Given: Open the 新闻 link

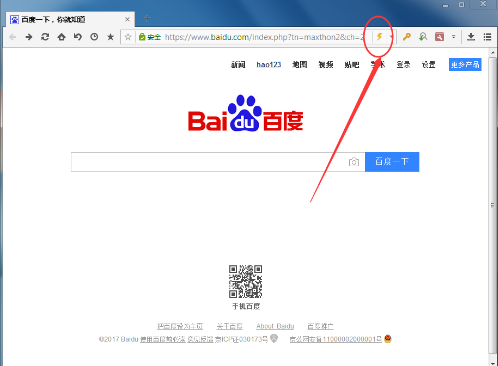Looking at the screenshot, I should [238, 65].
